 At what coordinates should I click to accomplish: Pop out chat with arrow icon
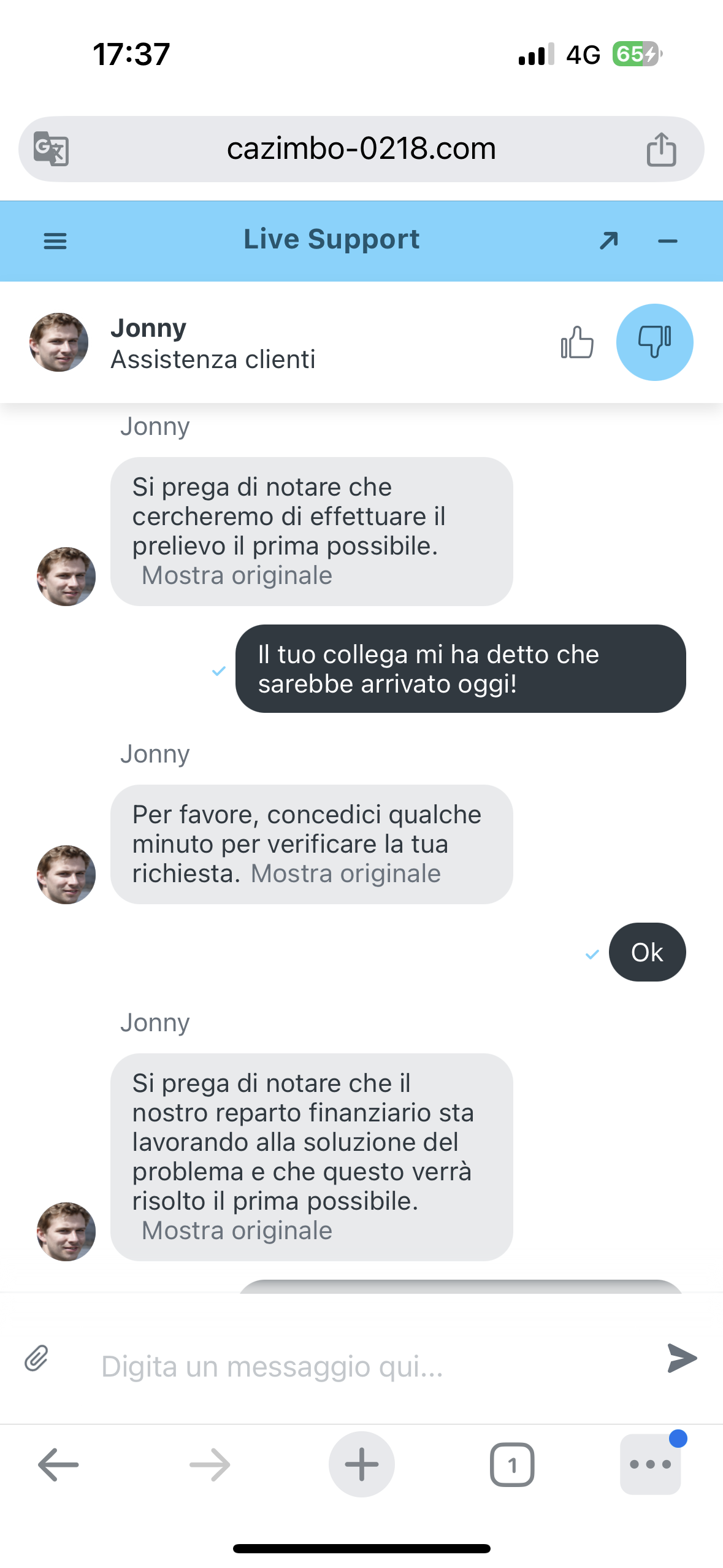pos(608,240)
